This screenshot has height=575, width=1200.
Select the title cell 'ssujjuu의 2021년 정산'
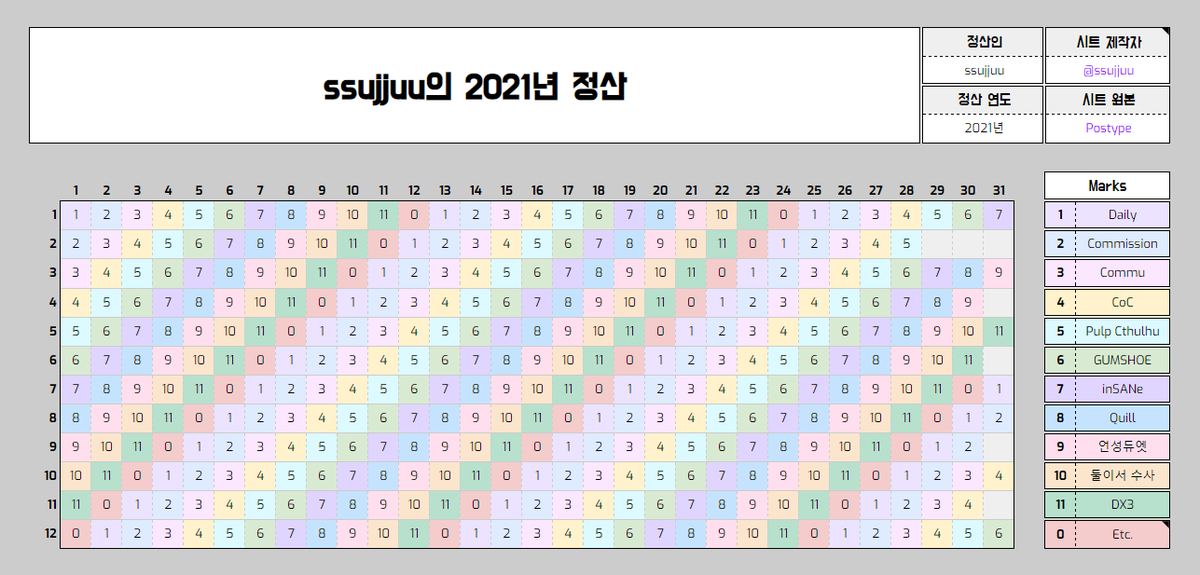(474, 85)
